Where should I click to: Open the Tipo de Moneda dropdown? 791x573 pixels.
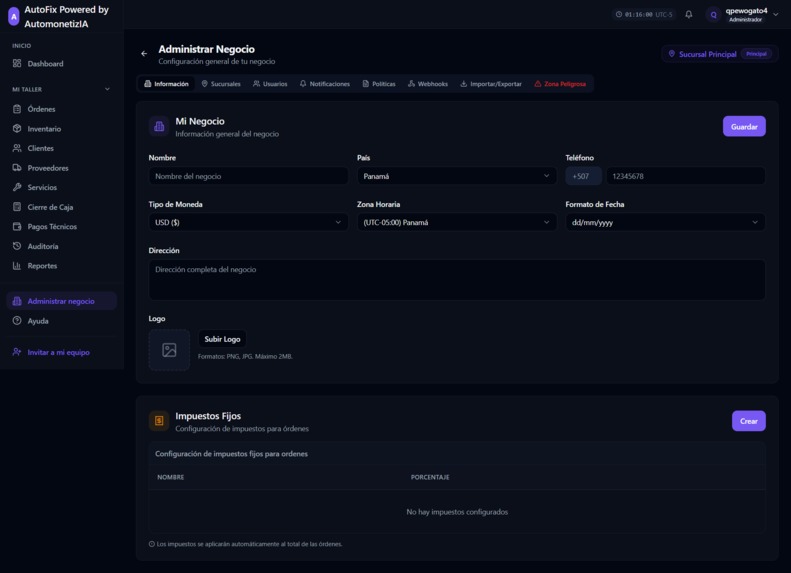(x=248, y=222)
